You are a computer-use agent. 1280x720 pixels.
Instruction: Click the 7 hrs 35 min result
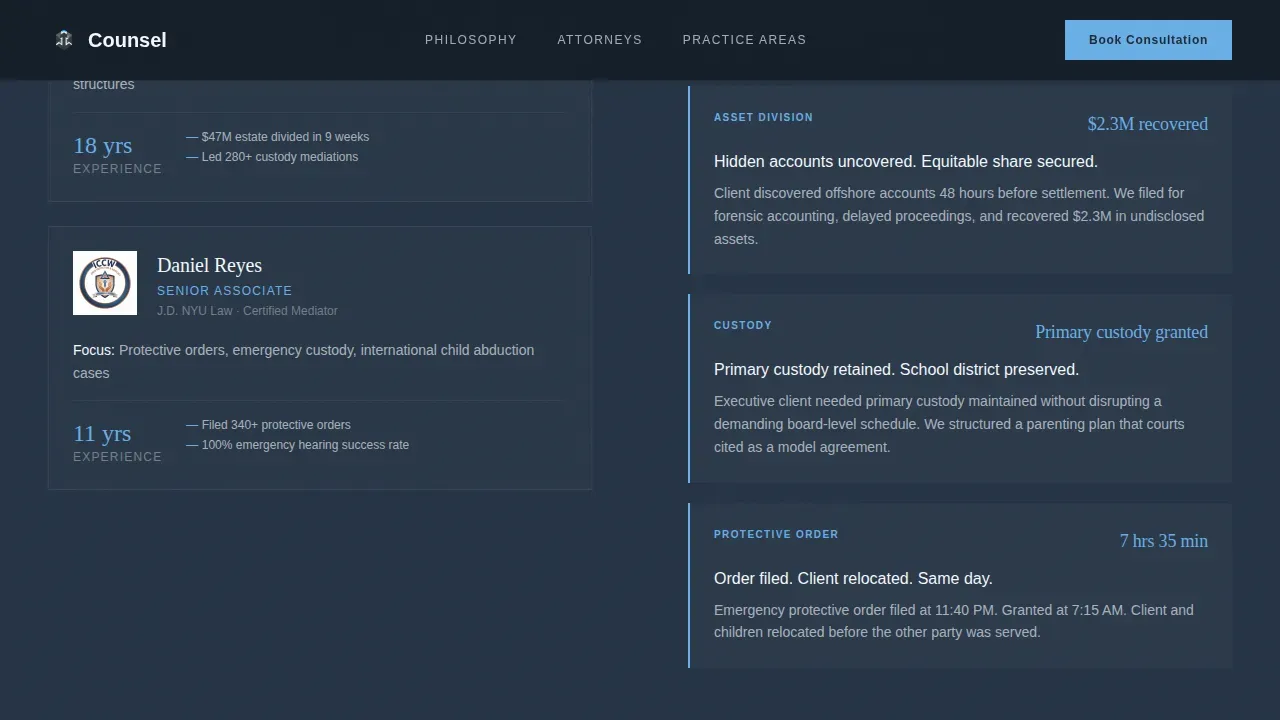click(1163, 541)
